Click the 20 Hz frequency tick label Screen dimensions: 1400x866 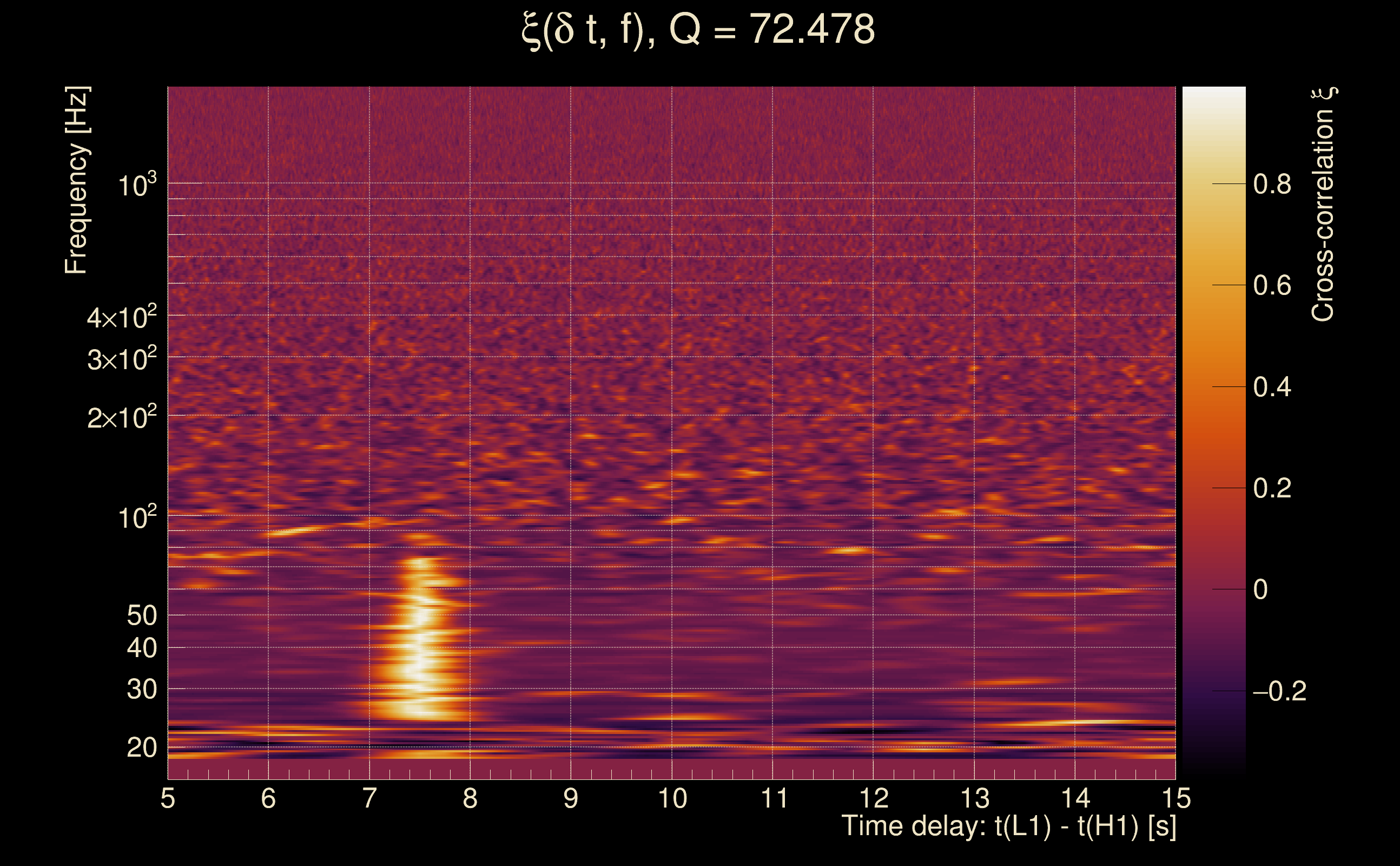click(141, 747)
